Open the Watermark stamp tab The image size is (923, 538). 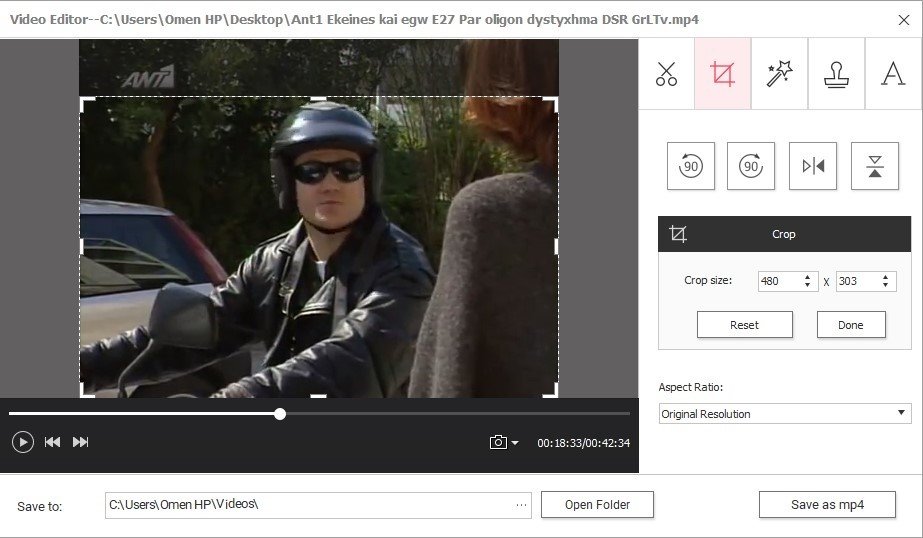836,74
